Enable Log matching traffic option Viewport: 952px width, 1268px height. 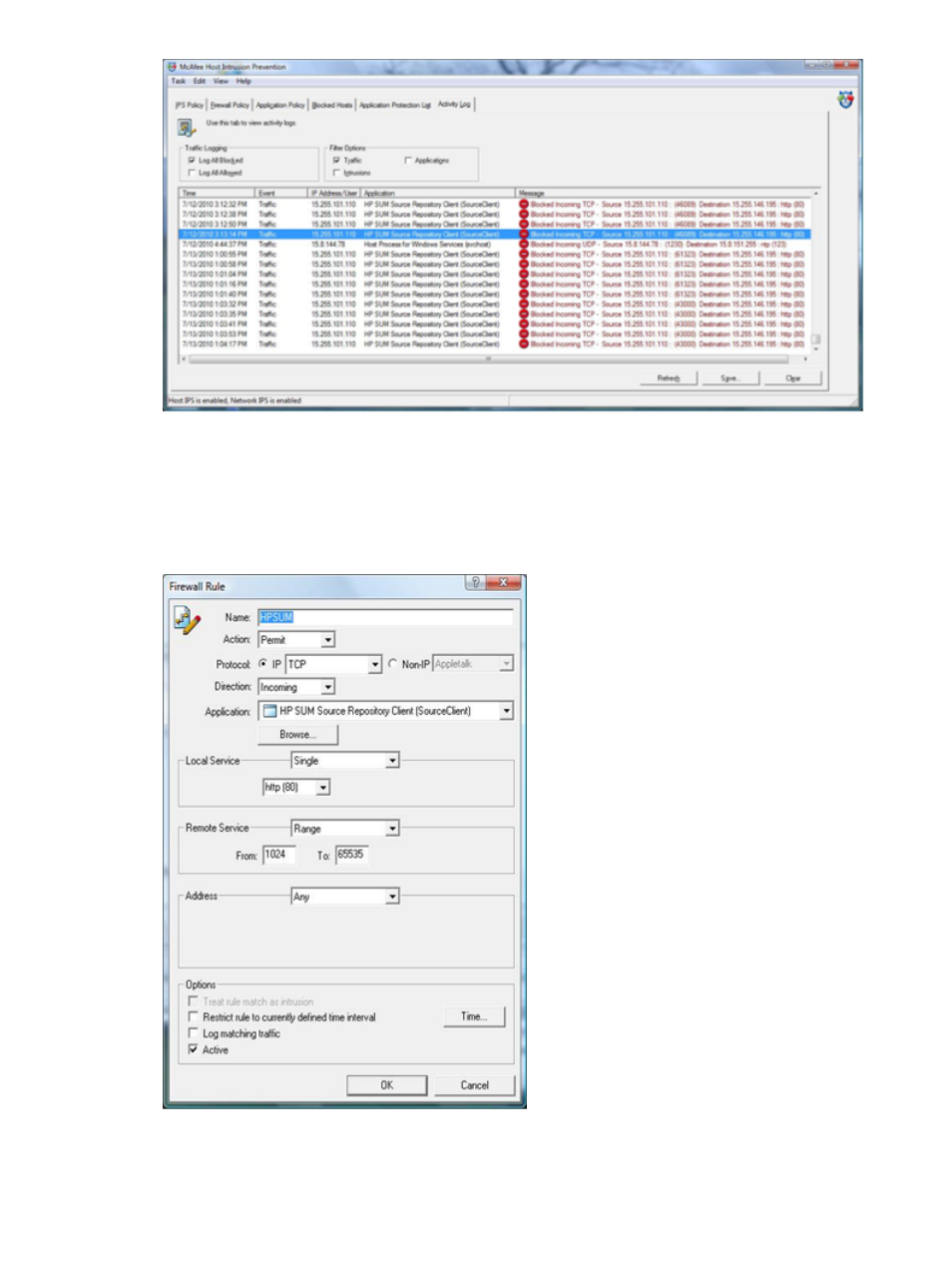[194, 1032]
